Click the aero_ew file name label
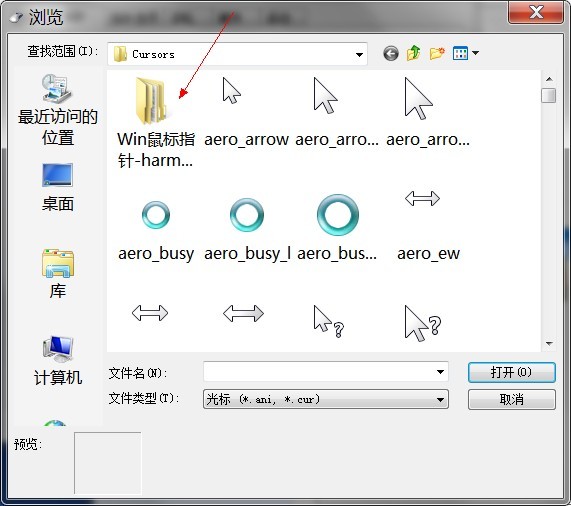 (428, 253)
